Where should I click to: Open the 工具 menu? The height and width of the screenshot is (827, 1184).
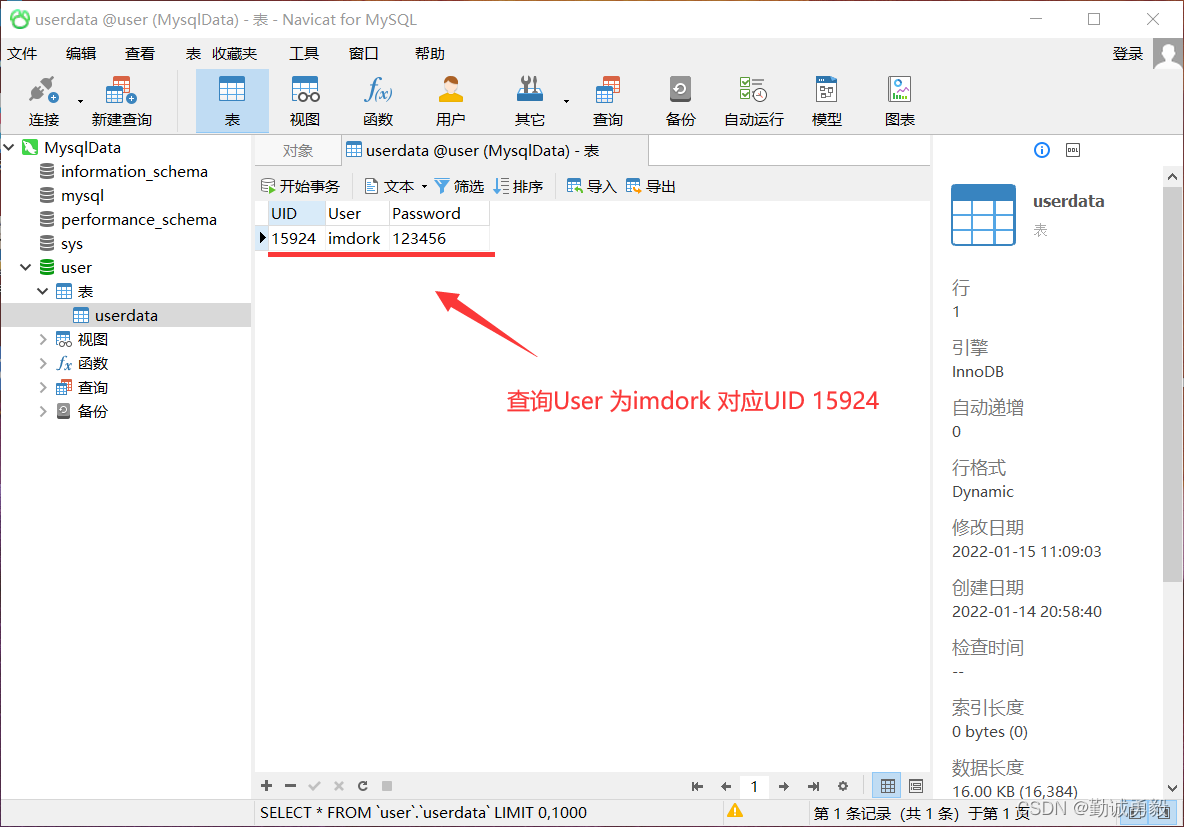click(x=304, y=54)
